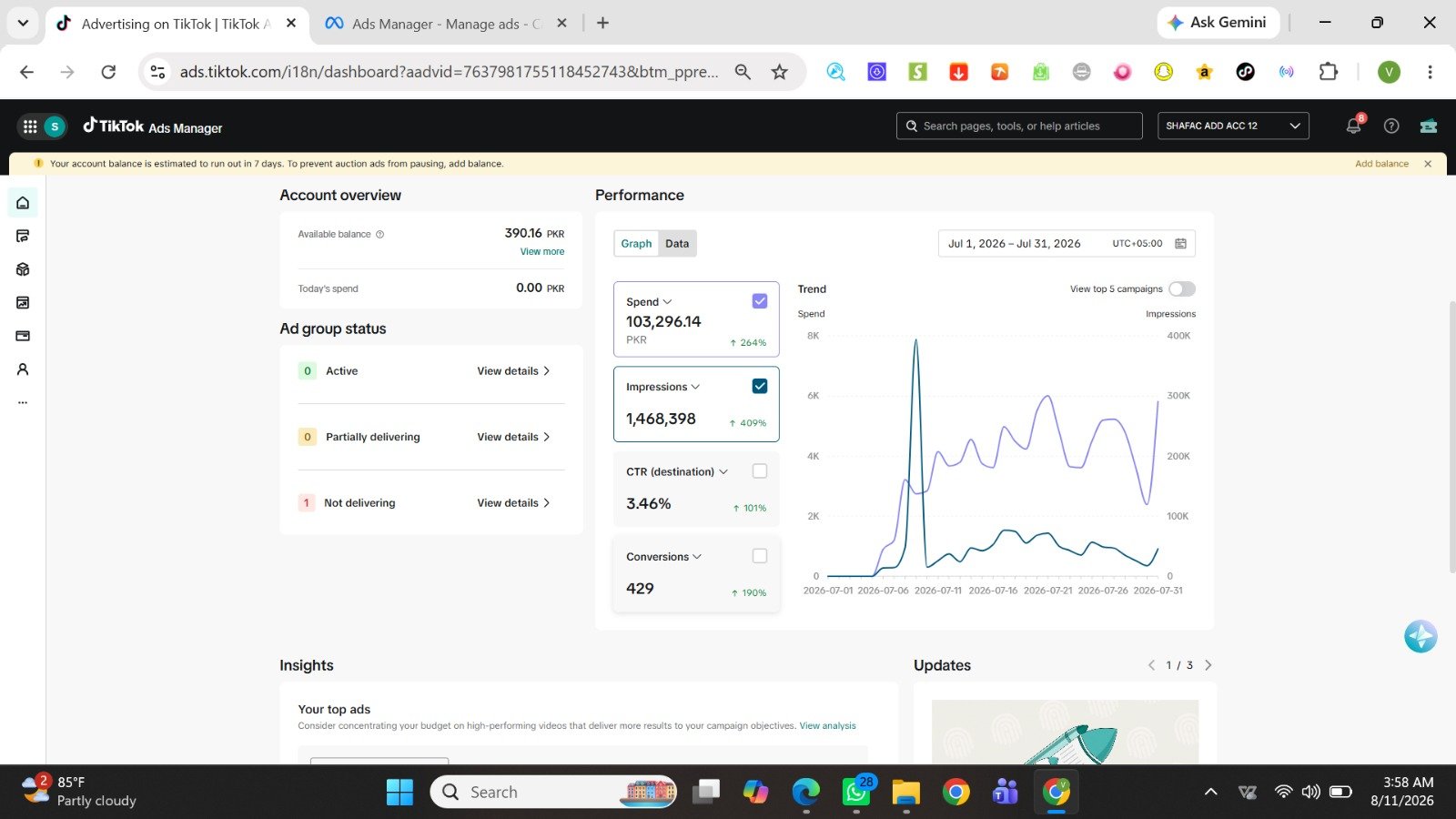
Task: Click Add balance link in banner
Action: [x=1381, y=164]
